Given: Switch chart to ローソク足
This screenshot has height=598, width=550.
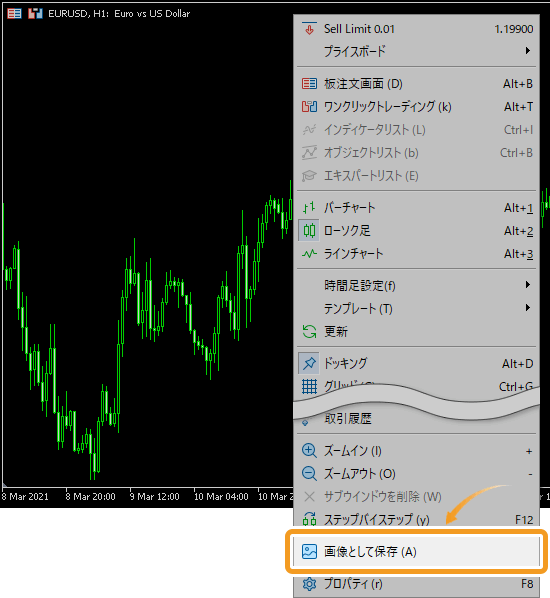Looking at the screenshot, I should (x=416, y=231).
